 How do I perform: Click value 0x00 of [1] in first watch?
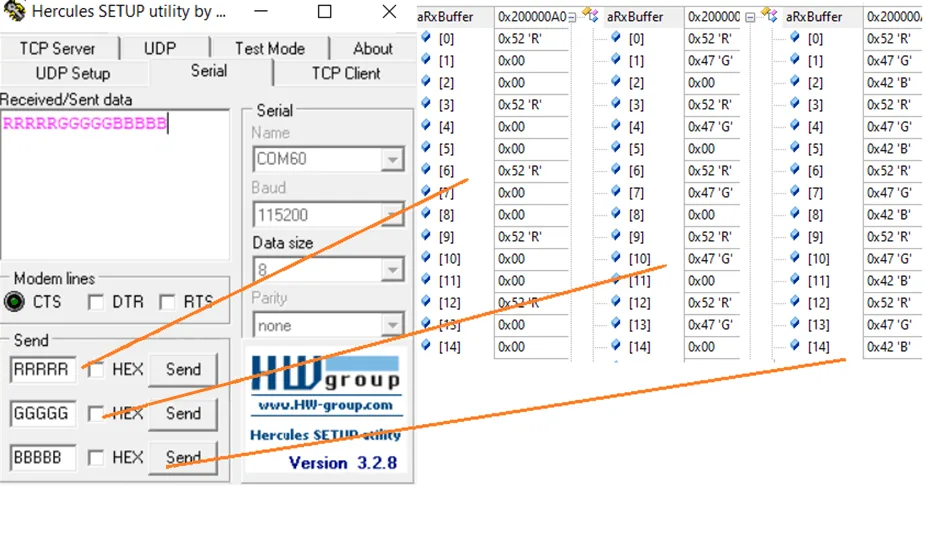tap(511, 60)
